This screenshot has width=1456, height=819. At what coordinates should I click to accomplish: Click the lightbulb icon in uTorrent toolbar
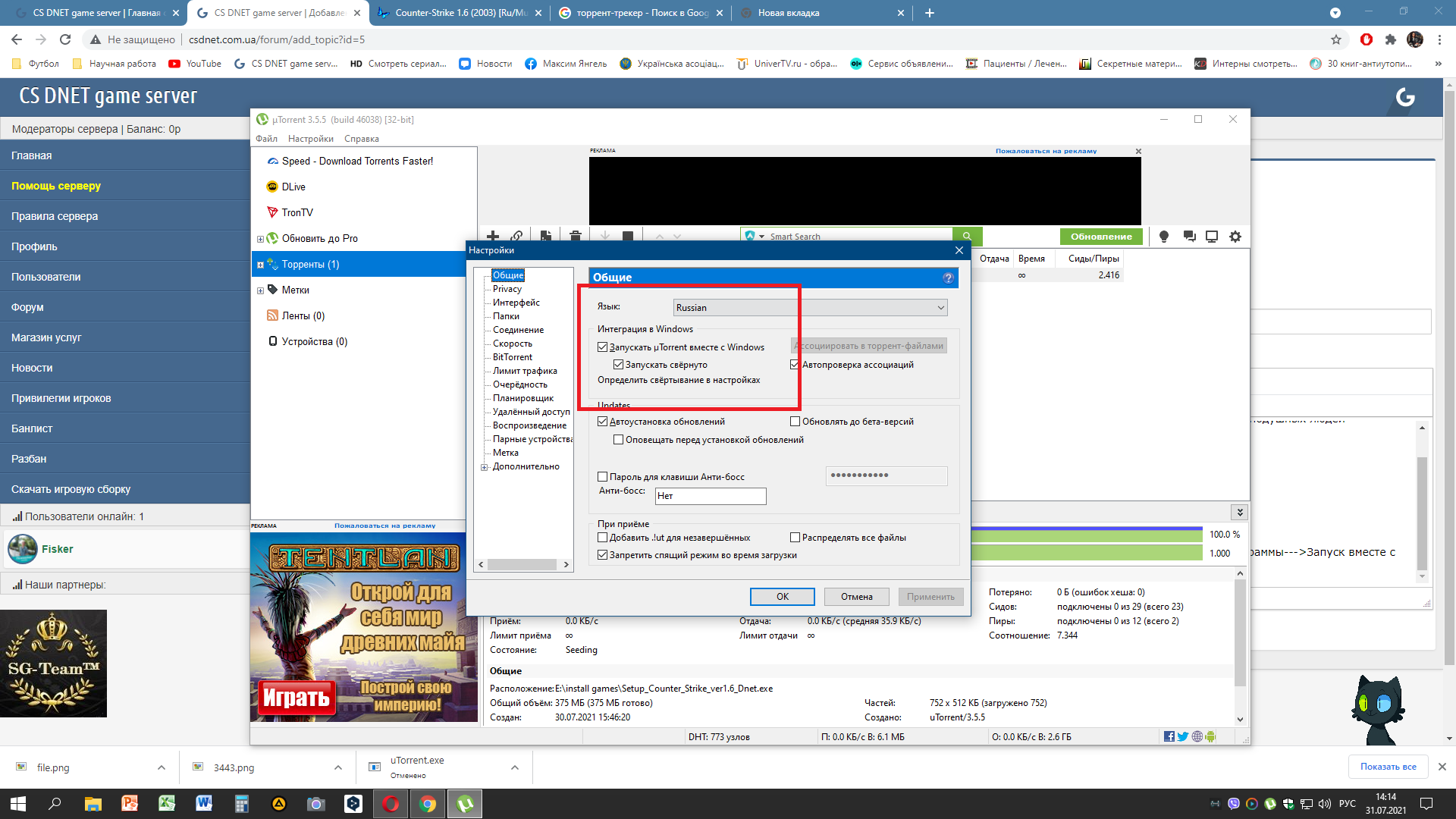pyautogui.click(x=1164, y=237)
